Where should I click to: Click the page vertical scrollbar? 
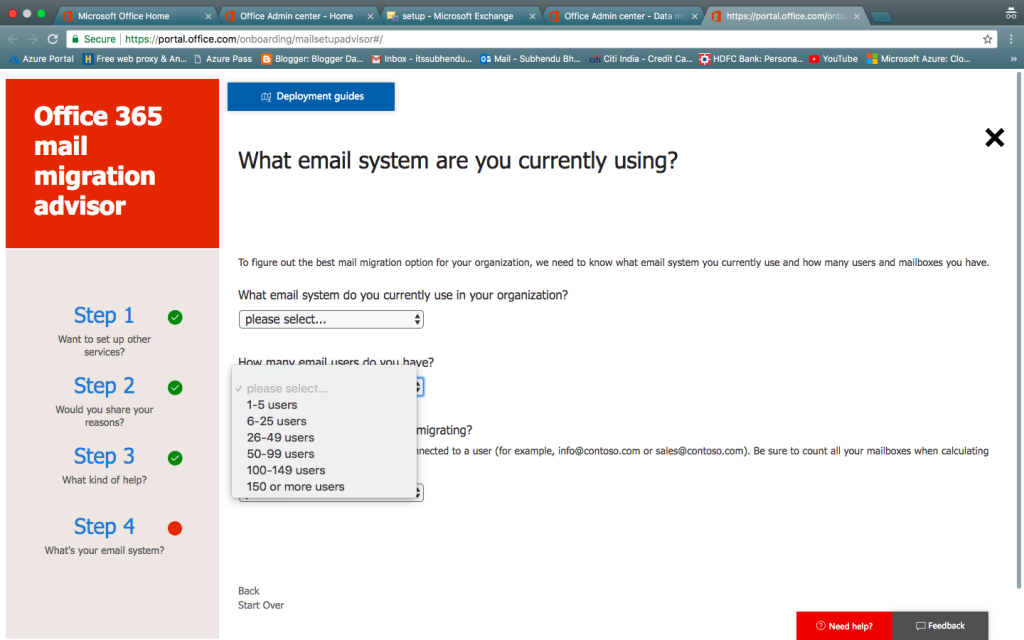(1019, 330)
